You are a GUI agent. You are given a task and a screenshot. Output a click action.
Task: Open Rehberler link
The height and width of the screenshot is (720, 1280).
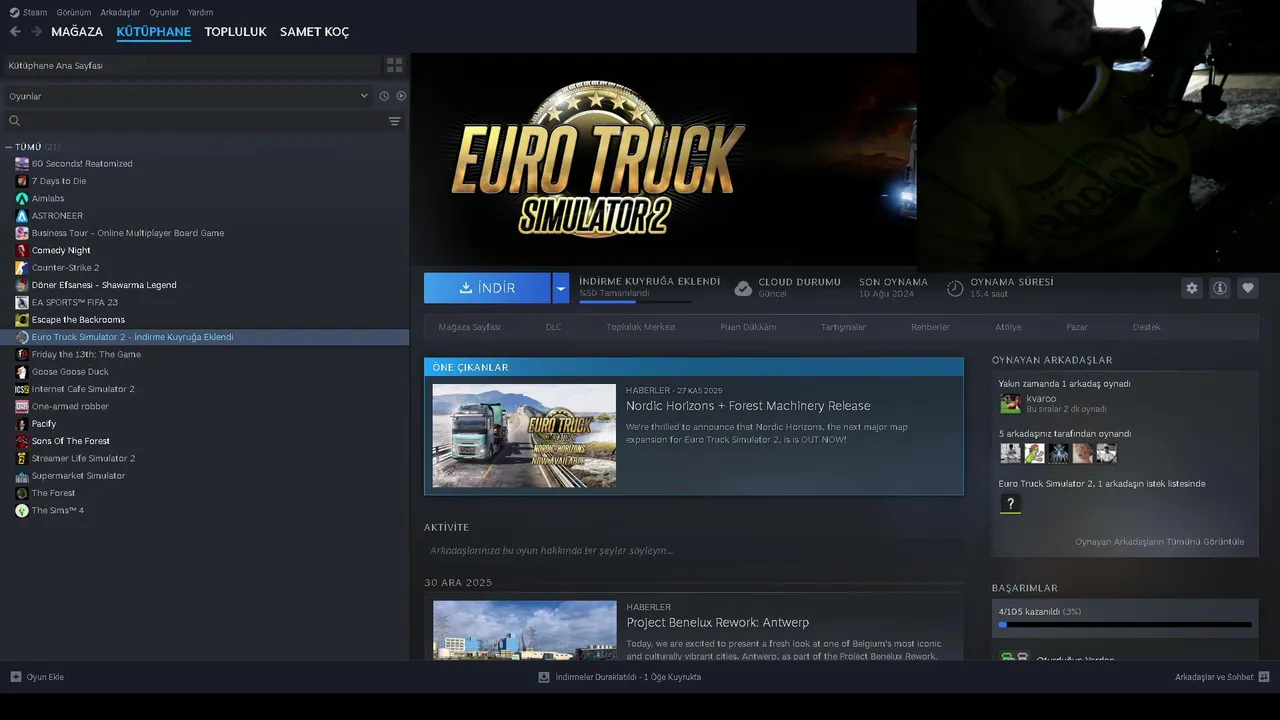point(930,327)
